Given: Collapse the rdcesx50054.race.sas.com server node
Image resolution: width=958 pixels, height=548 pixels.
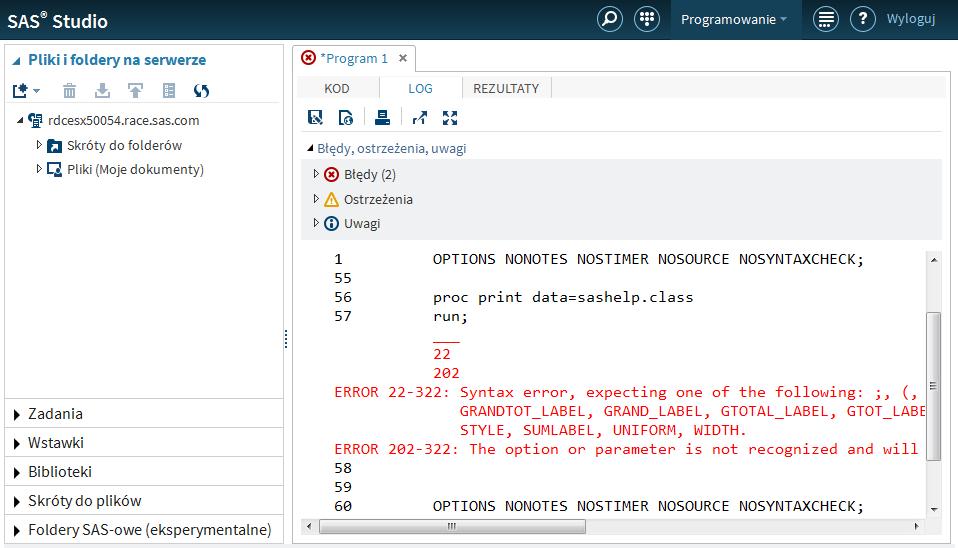Looking at the screenshot, I should [x=20, y=120].
